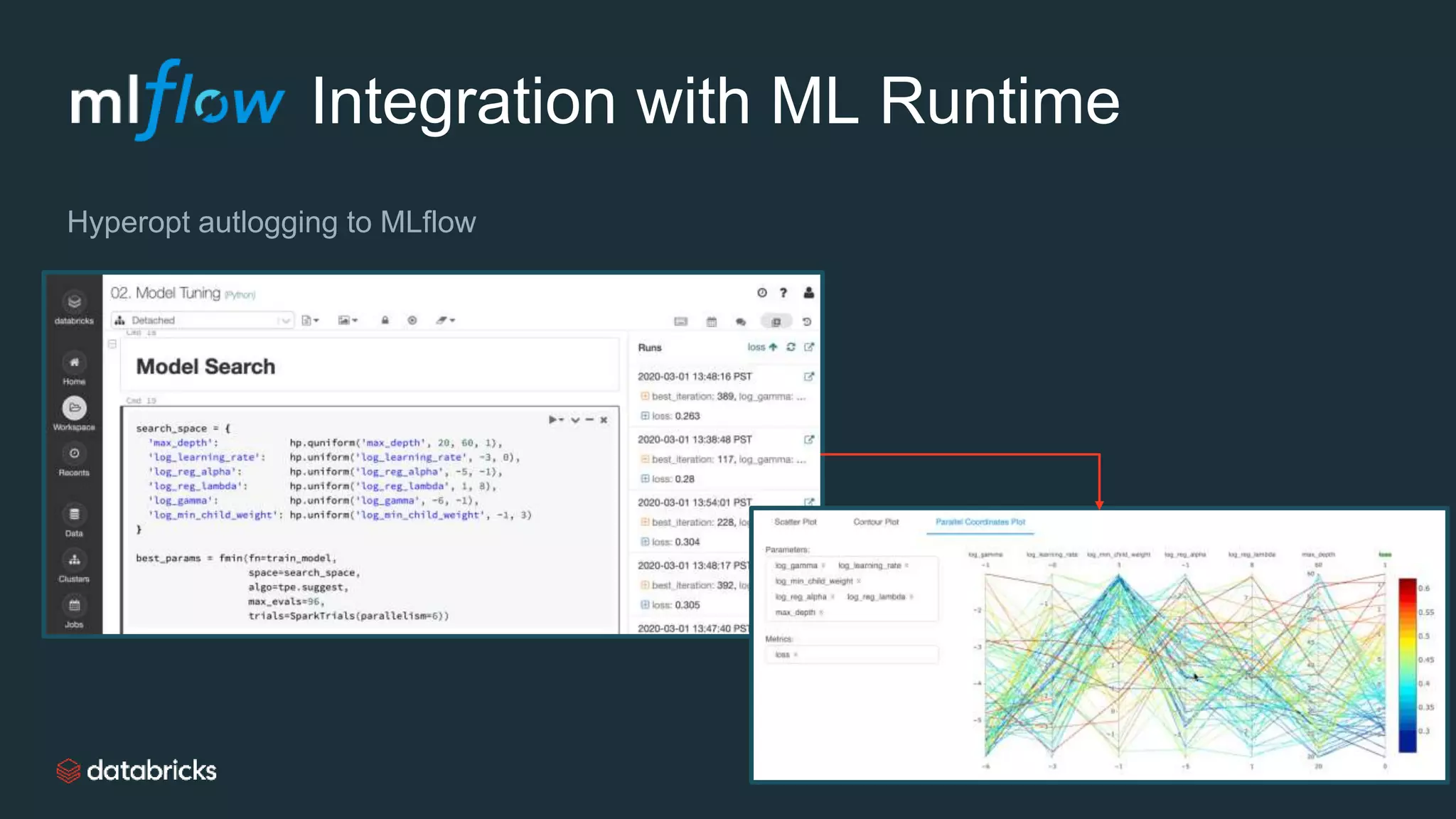The image size is (1456, 819).
Task: Click inside the Metrics input field
Action: click(x=852, y=655)
